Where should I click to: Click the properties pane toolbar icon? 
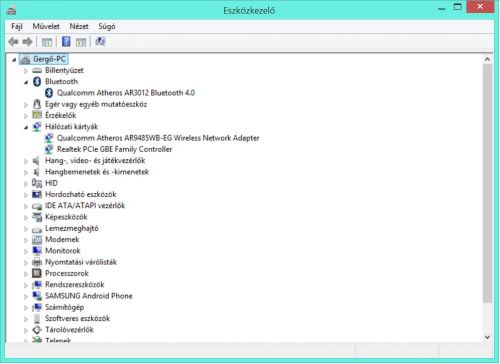(x=81, y=42)
